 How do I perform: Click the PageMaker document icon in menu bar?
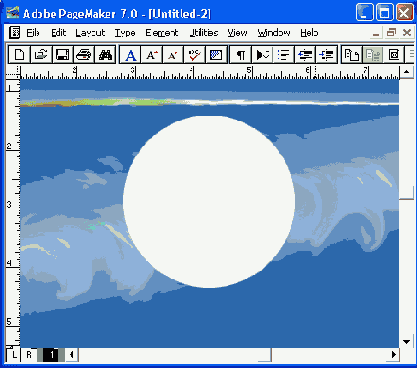(x=14, y=33)
